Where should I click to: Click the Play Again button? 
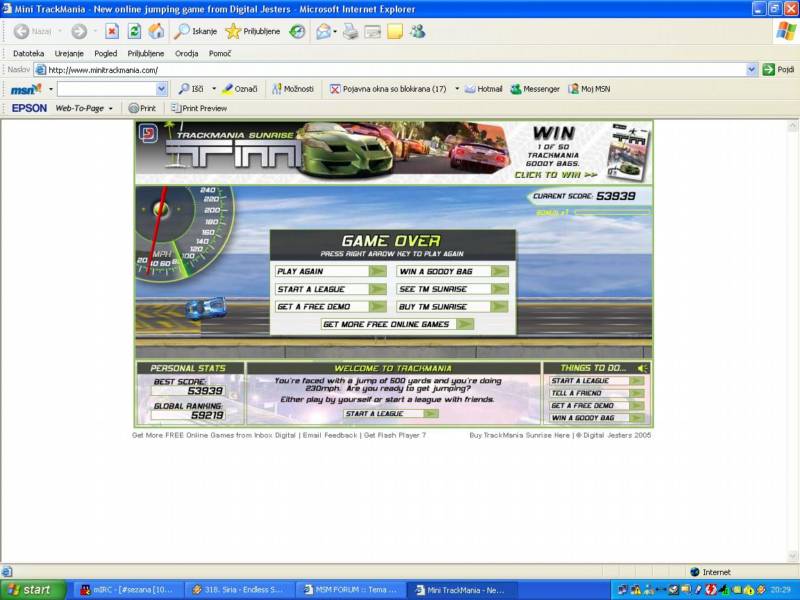tap(331, 271)
